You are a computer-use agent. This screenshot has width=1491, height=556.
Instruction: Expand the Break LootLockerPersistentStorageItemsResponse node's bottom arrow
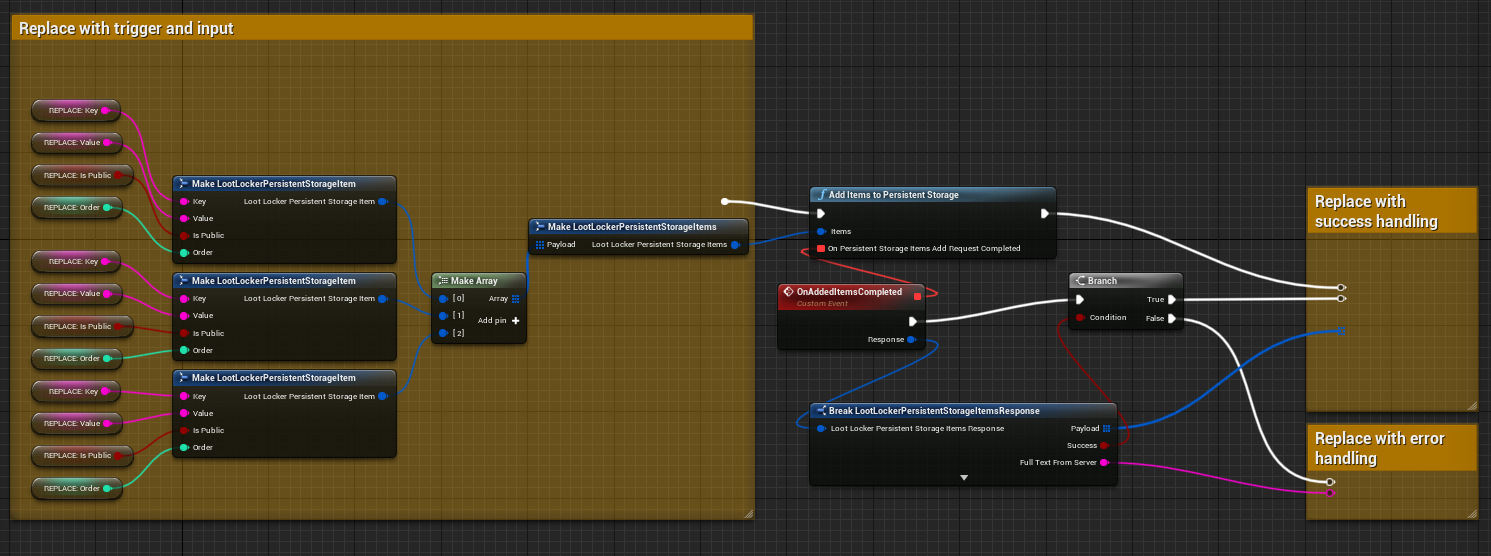(x=964, y=478)
